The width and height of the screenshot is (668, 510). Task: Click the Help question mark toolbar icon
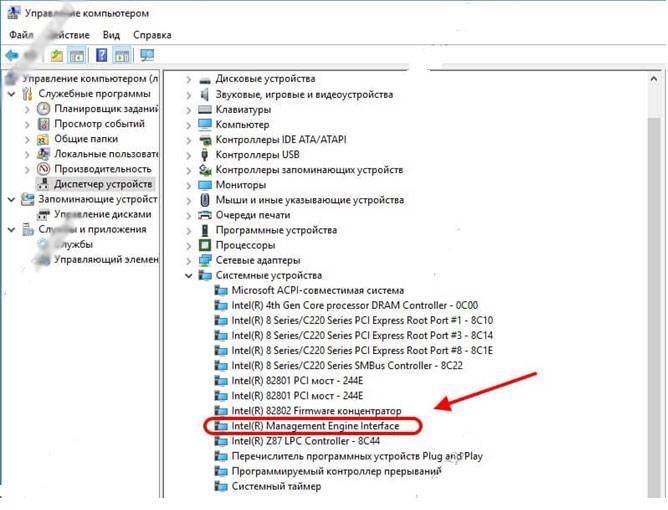101,55
